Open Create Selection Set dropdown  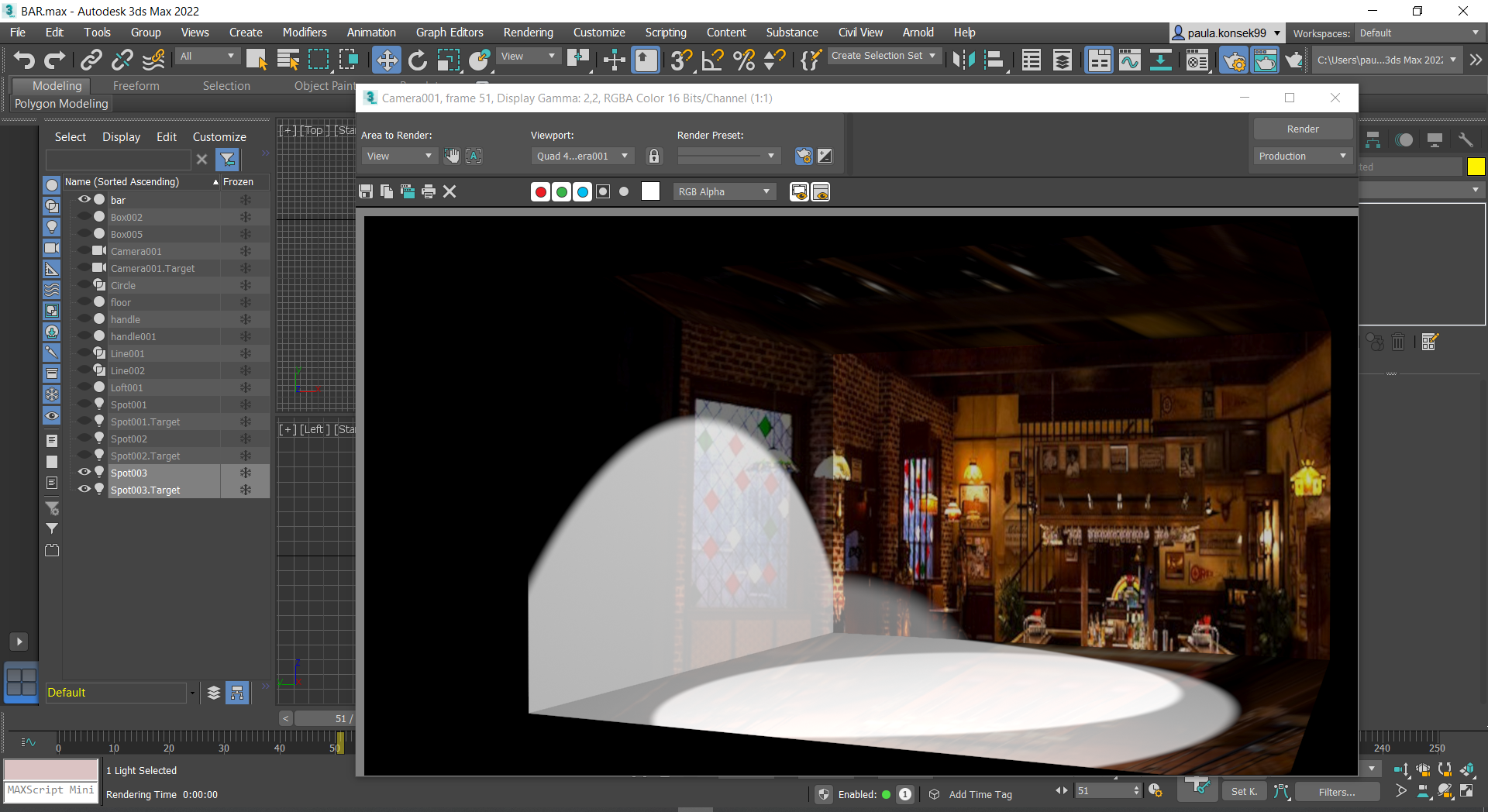point(883,56)
